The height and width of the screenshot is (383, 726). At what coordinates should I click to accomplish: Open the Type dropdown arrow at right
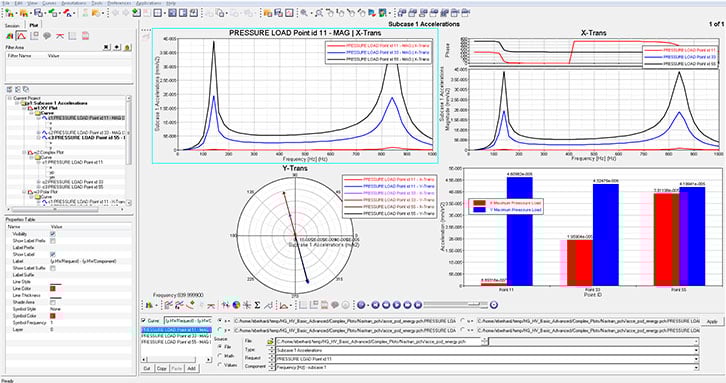[x=696, y=351]
